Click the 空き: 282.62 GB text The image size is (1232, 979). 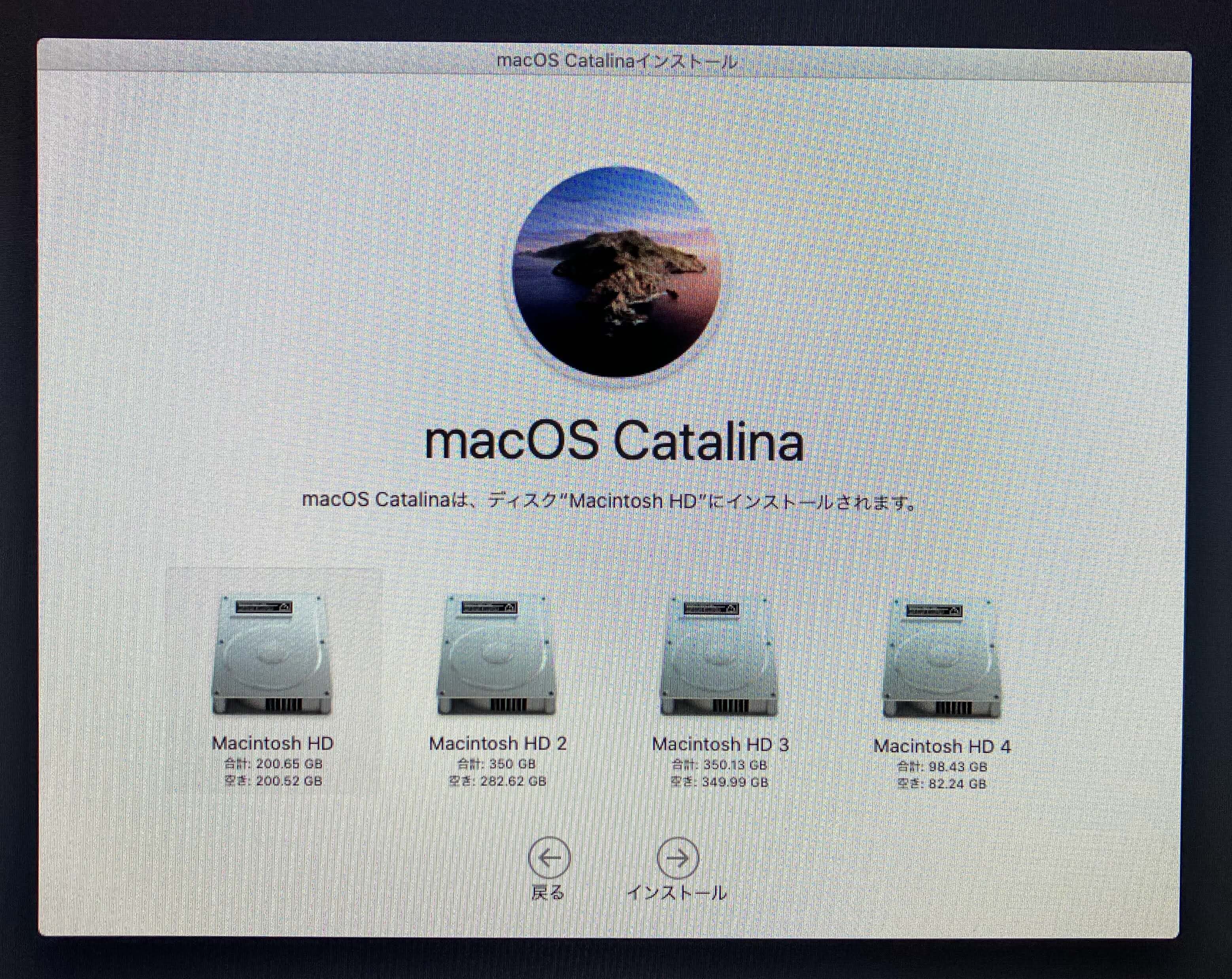[497, 781]
